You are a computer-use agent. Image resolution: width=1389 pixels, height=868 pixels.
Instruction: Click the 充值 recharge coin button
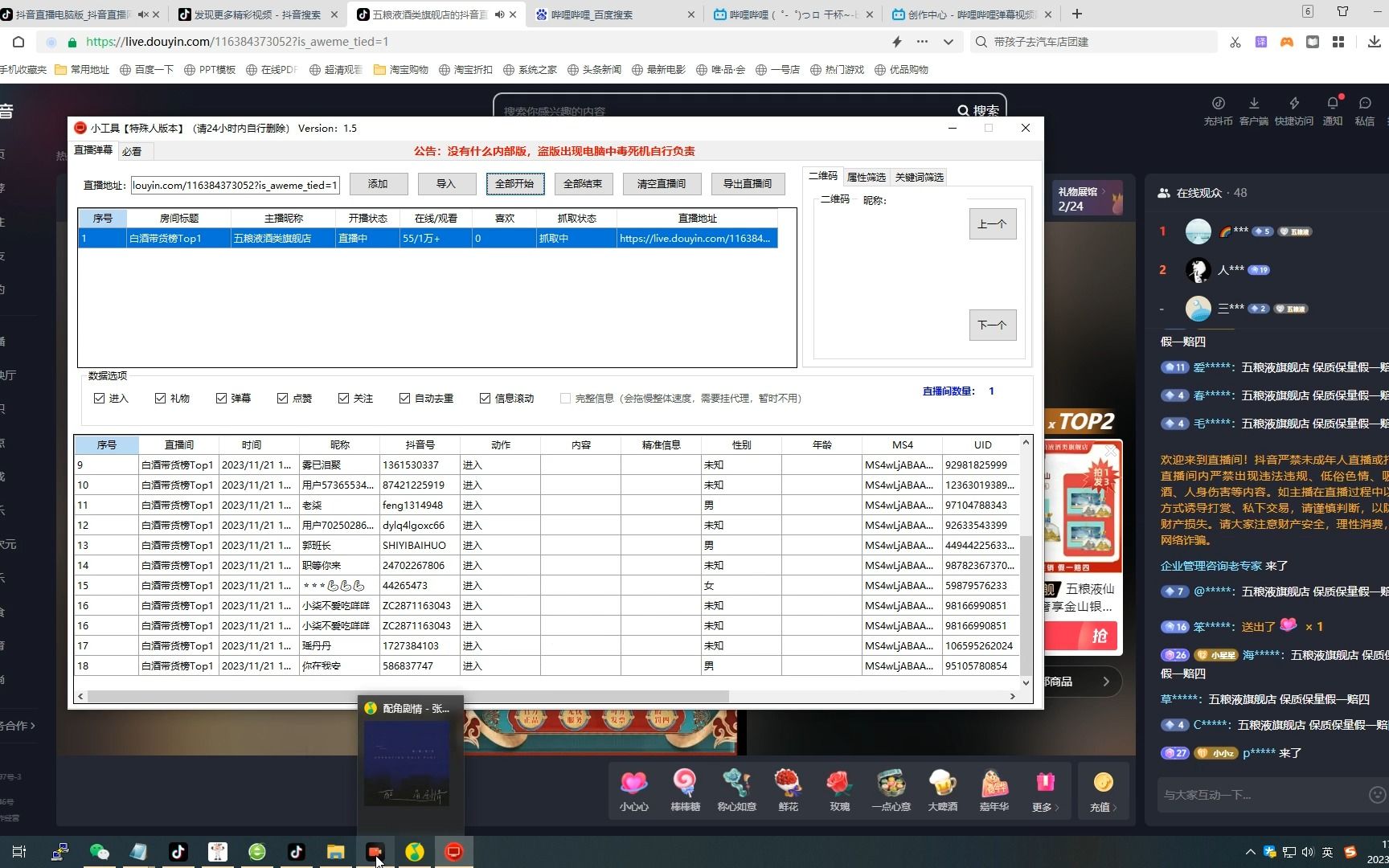click(x=1103, y=791)
